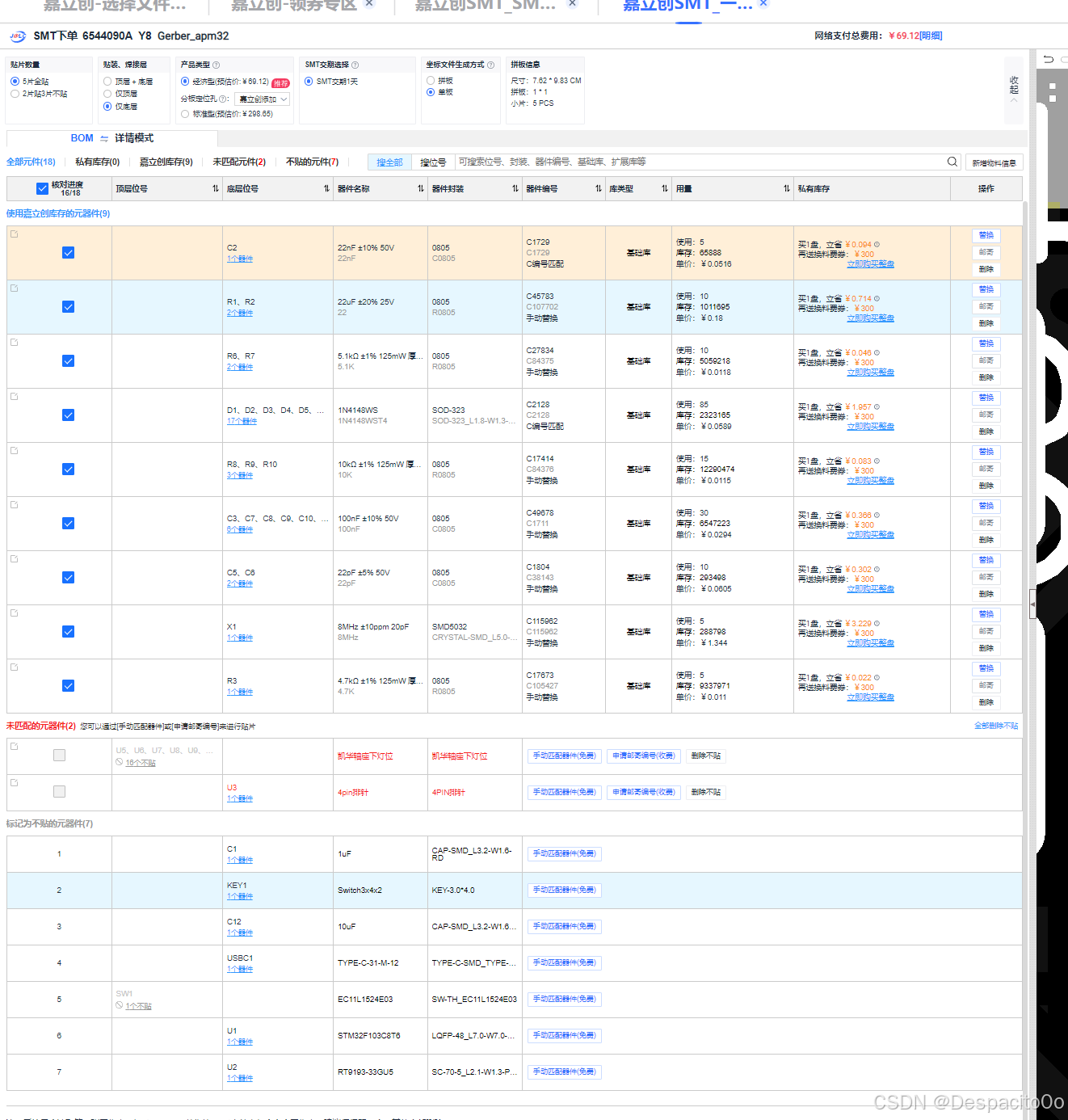Select 顶层 + 底层 soldering layer option

pyautogui.click(x=107, y=82)
